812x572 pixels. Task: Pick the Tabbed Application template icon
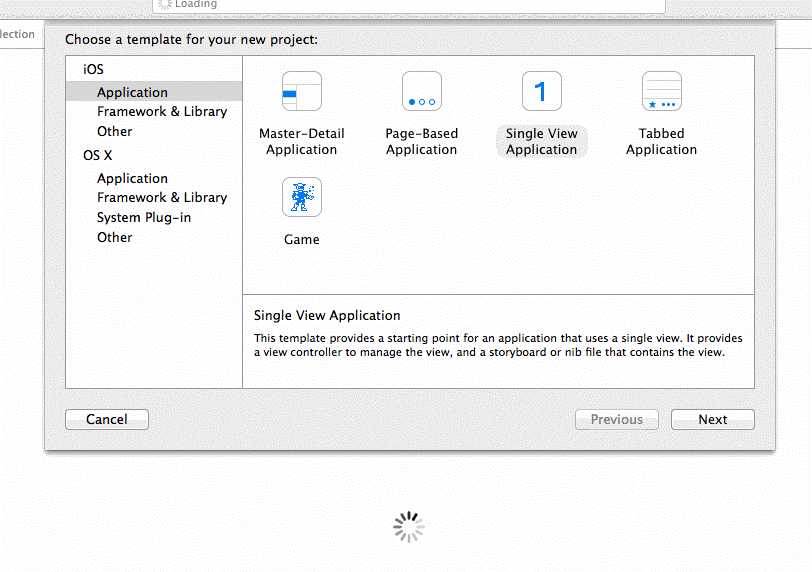[661, 91]
